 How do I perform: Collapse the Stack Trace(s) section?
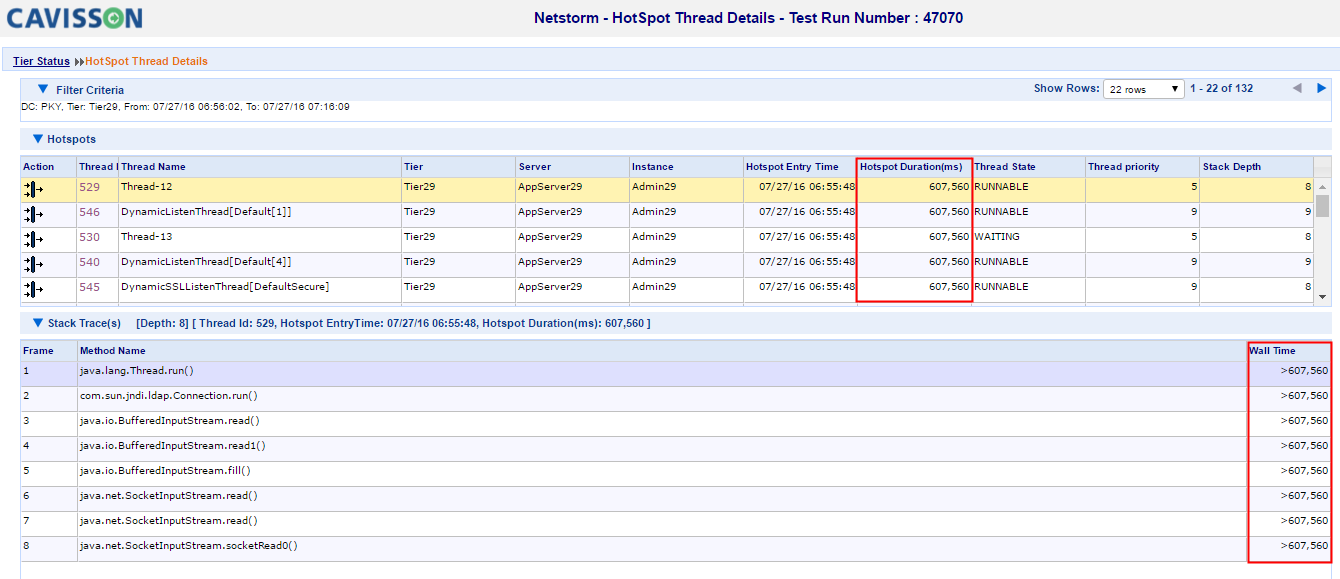38,323
